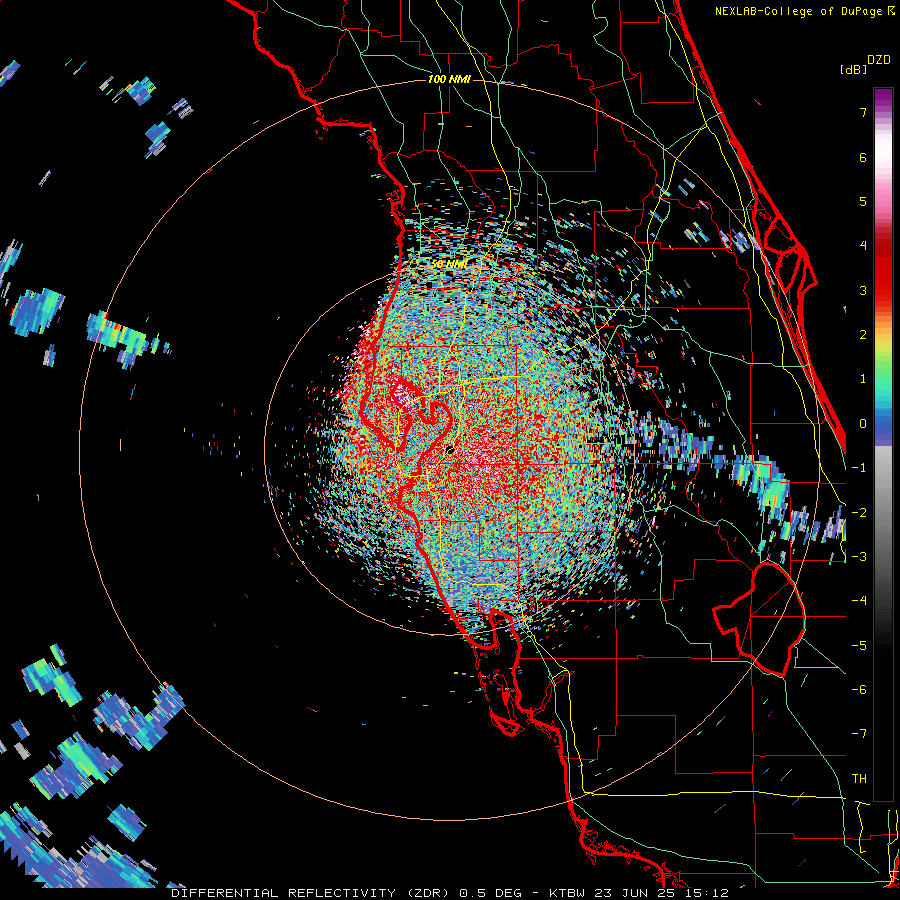Select the -6 value on the dB scale

[x=859, y=689]
